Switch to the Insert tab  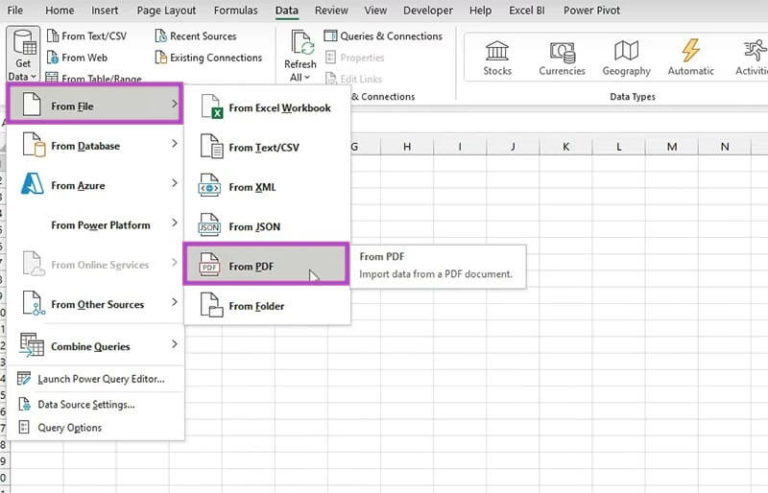click(x=104, y=10)
